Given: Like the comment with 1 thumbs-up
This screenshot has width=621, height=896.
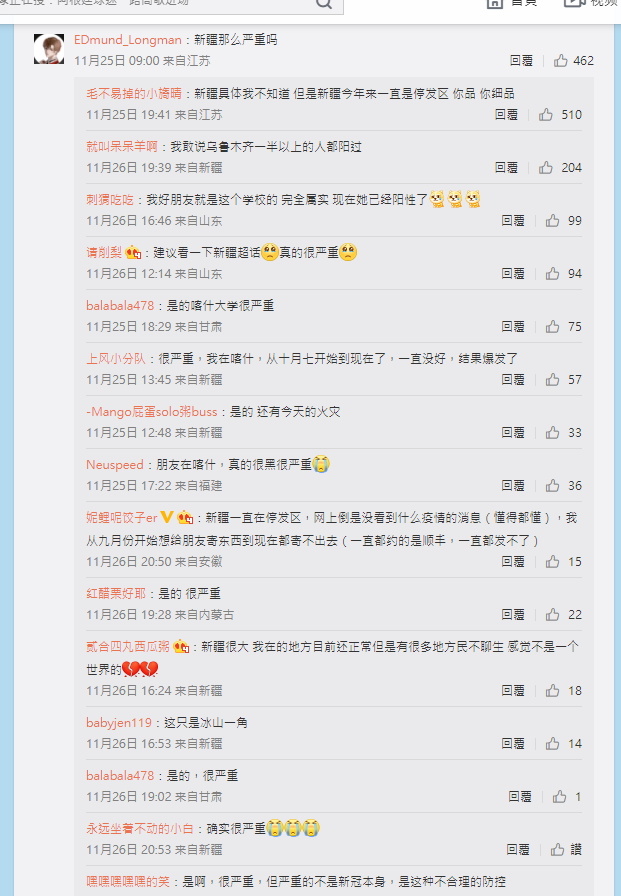Looking at the screenshot, I should [x=559, y=797].
